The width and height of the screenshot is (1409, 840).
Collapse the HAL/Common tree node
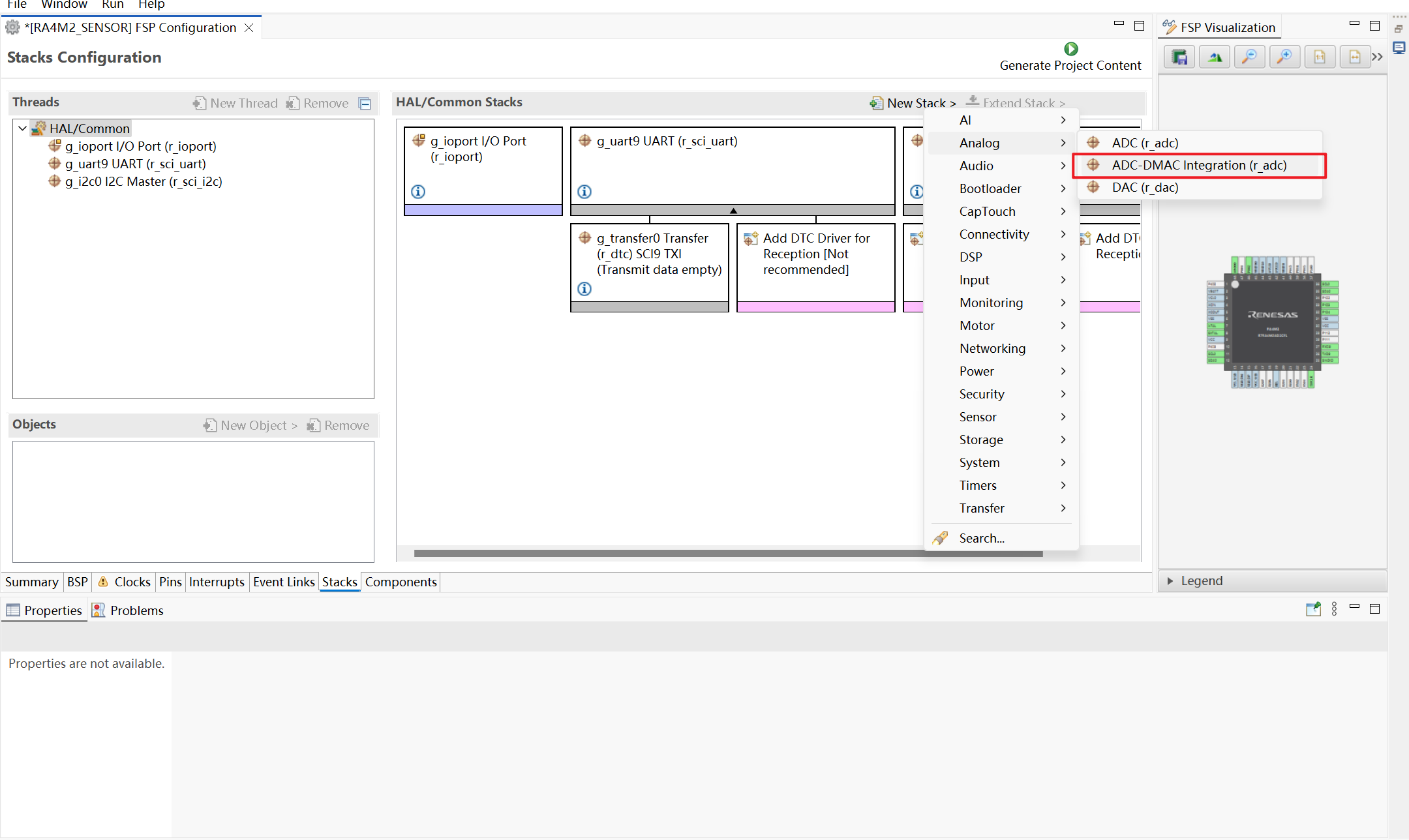tap(23, 128)
